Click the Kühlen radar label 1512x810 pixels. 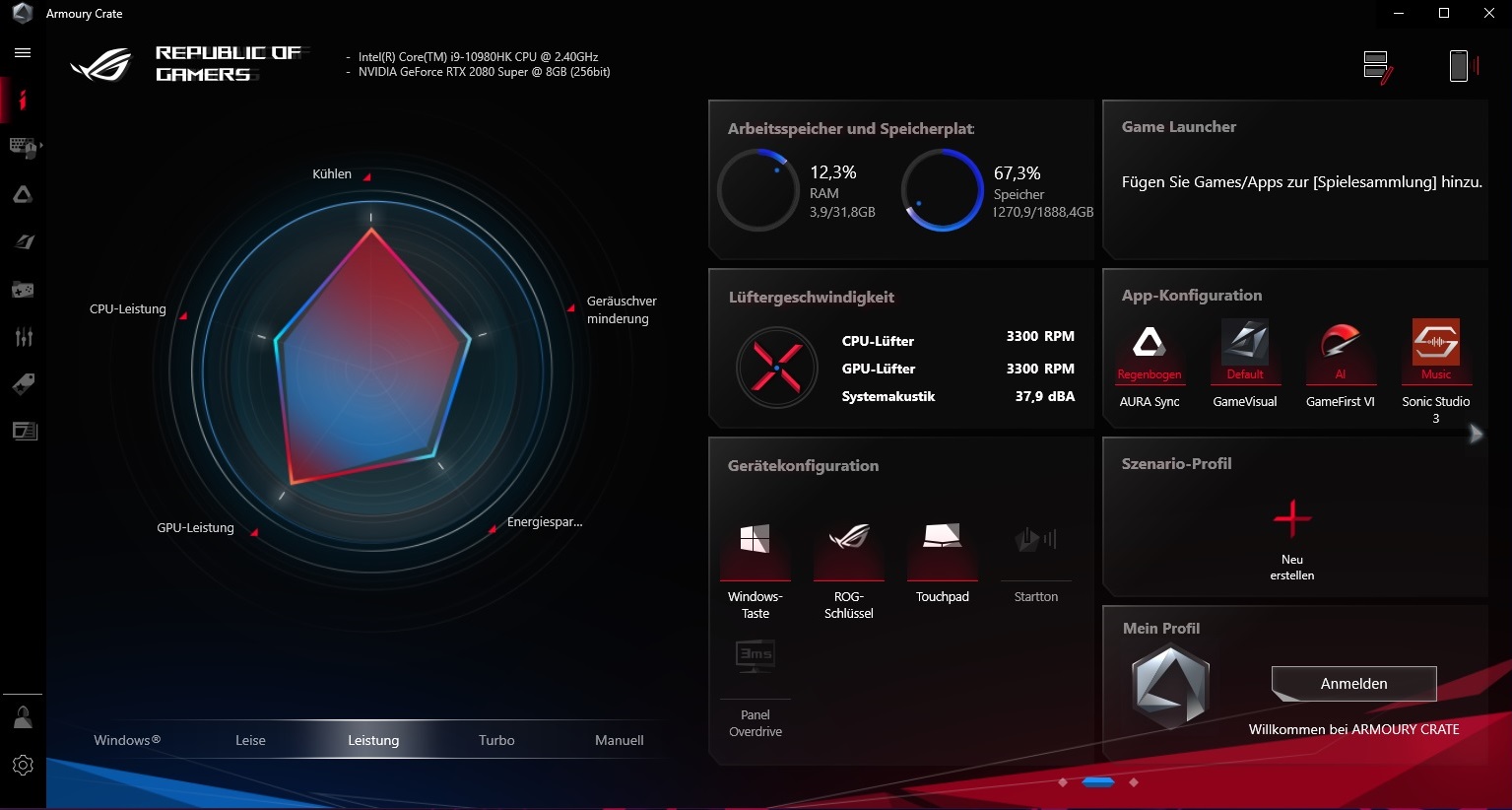[332, 174]
